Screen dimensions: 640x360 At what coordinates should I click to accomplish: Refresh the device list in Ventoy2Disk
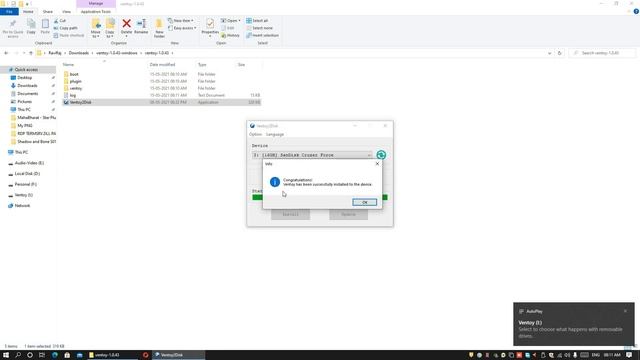pos(381,155)
